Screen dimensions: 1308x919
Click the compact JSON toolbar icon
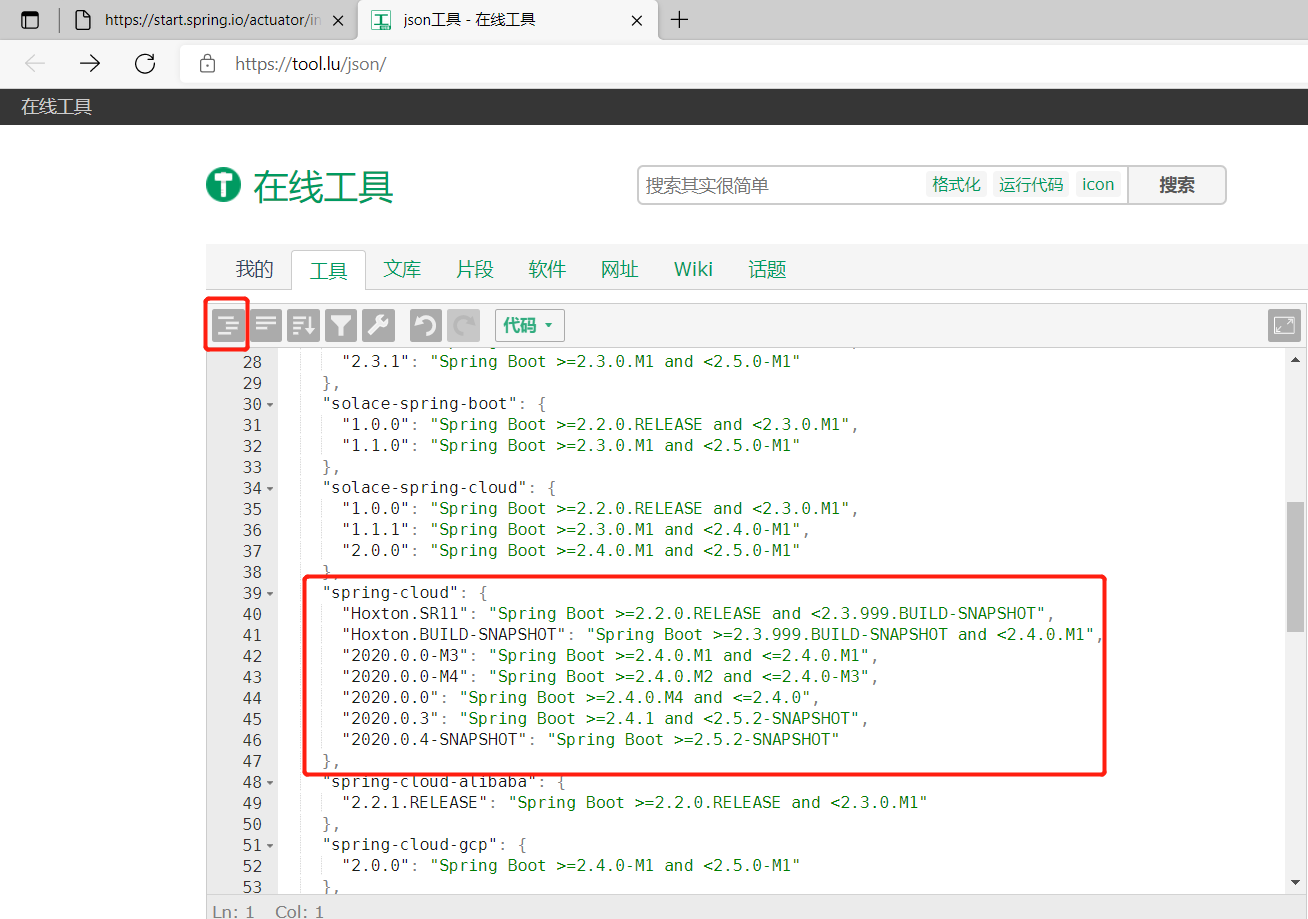266,325
